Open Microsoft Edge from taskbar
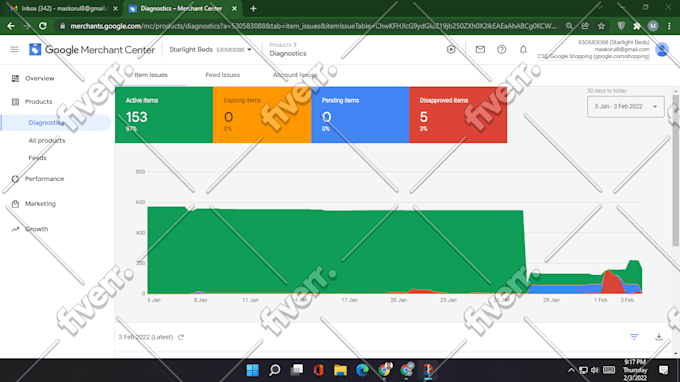This screenshot has width=680, height=382. (x=362, y=370)
